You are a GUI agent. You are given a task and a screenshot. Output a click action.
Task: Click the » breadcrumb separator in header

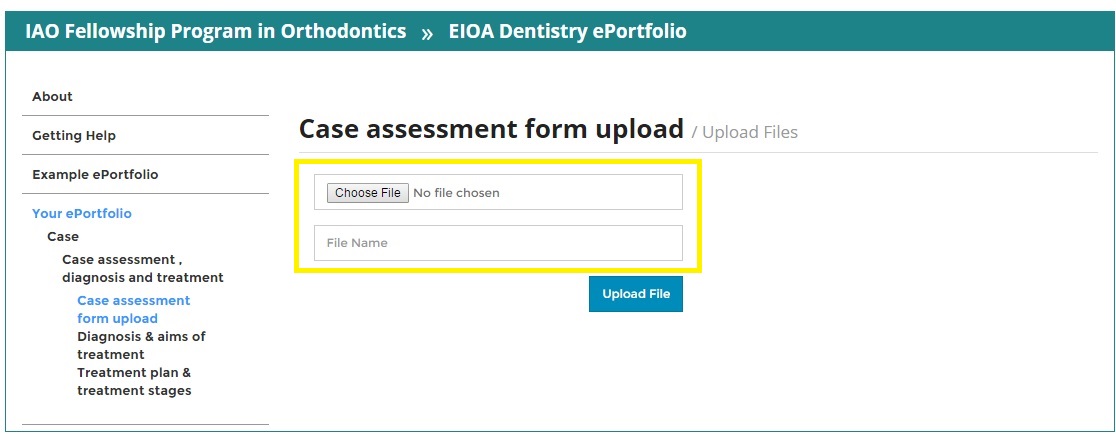(x=427, y=33)
